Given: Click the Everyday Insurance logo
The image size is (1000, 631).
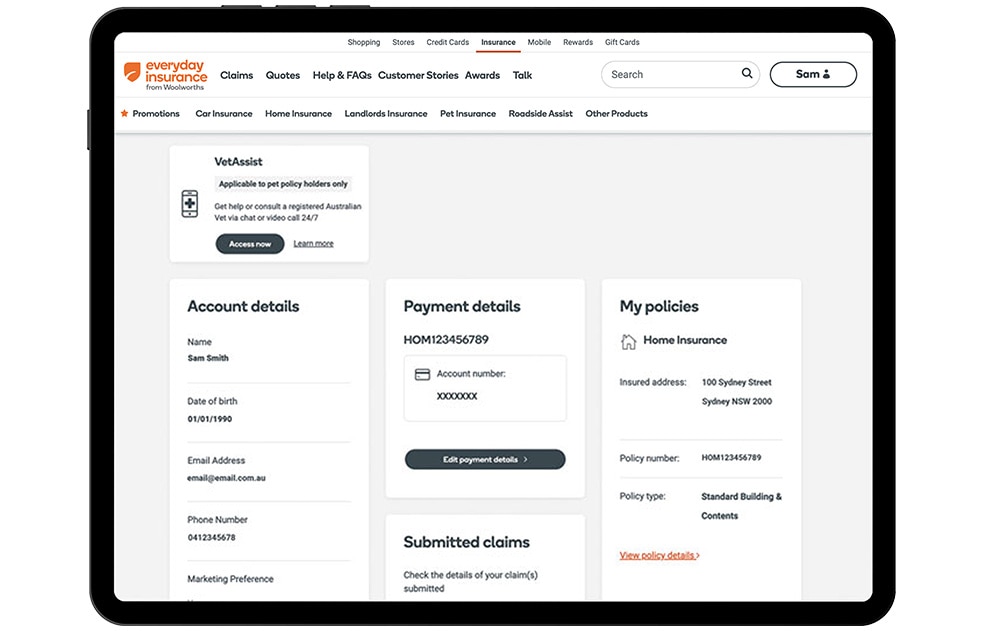Looking at the screenshot, I should pos(165,75).
